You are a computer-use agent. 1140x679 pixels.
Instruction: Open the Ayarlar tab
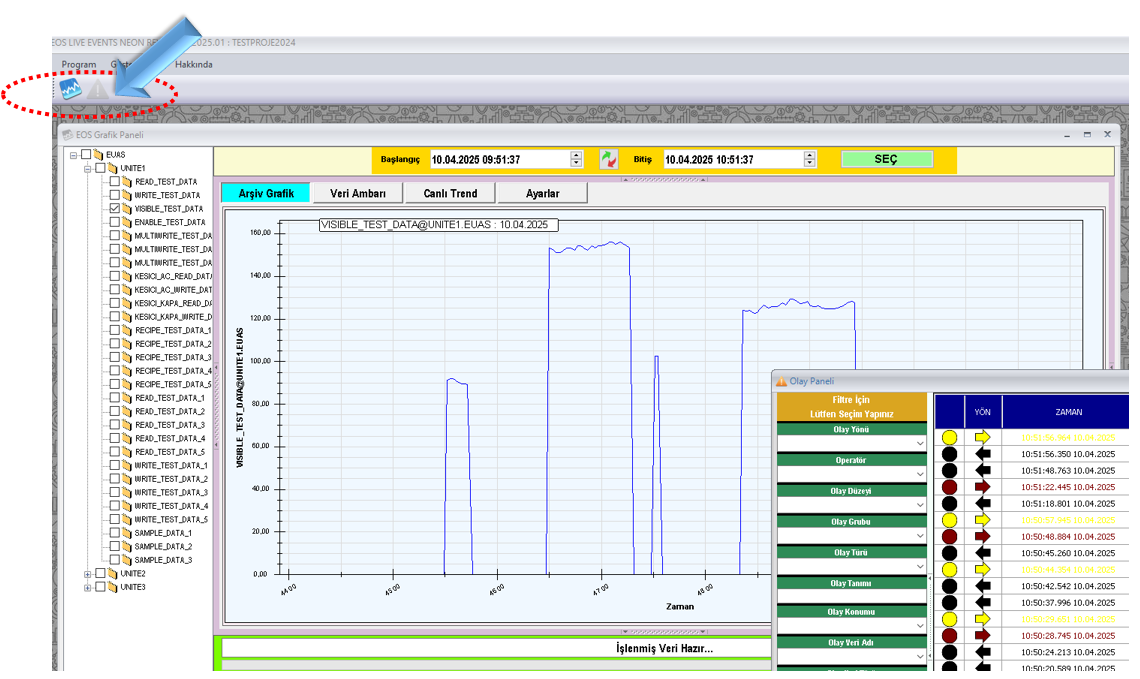[542, 193]
